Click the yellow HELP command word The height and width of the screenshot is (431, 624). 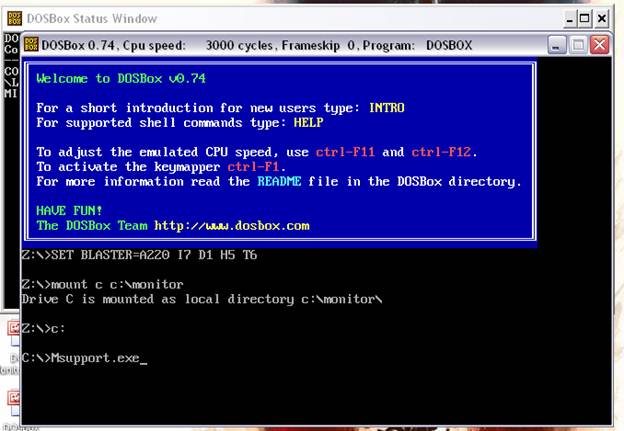pyautogui.click(x=309, y=122)
